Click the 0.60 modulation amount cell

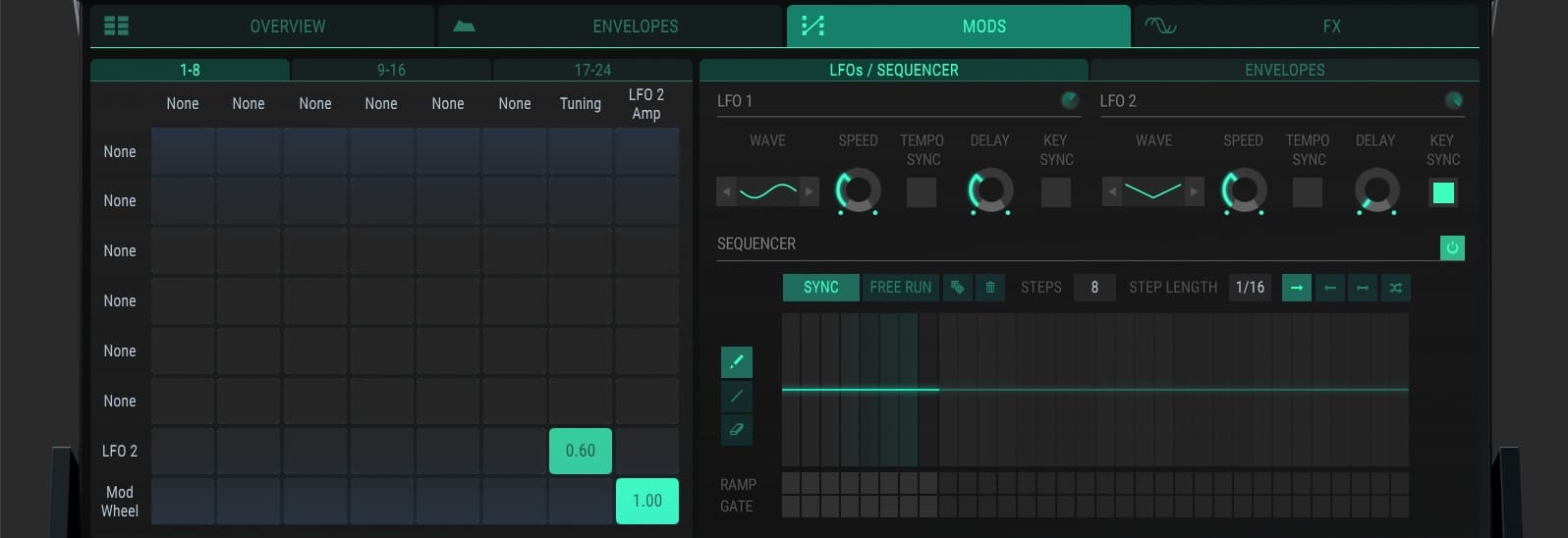point(581,451)
